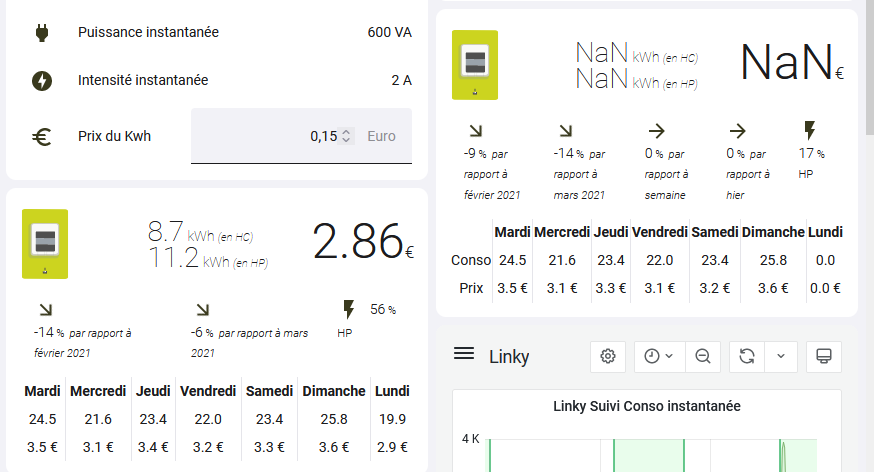
Task: Refresh the Linky dashboard
Action: pyautogui.click(x=746, y=356)
